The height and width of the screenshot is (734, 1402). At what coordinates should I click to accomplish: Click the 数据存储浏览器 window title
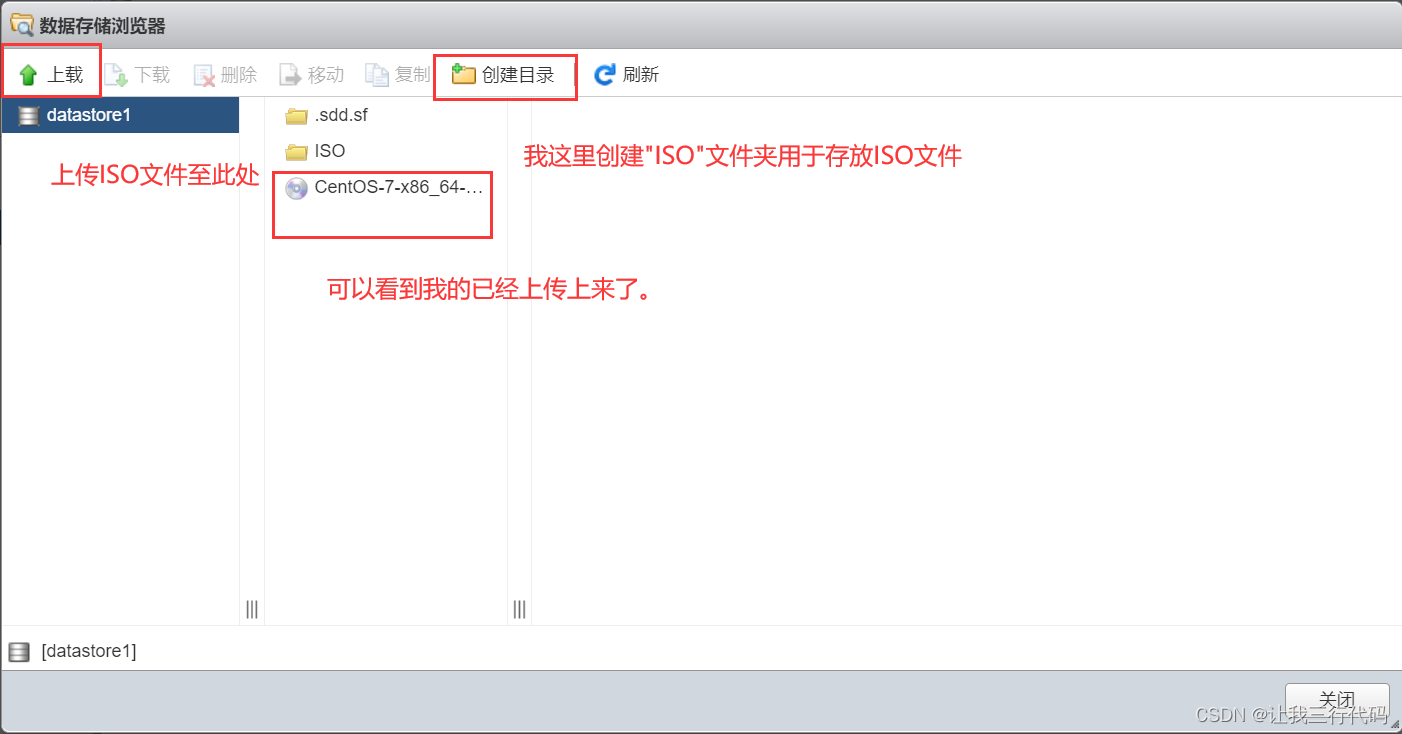click(x=103, y=26)
